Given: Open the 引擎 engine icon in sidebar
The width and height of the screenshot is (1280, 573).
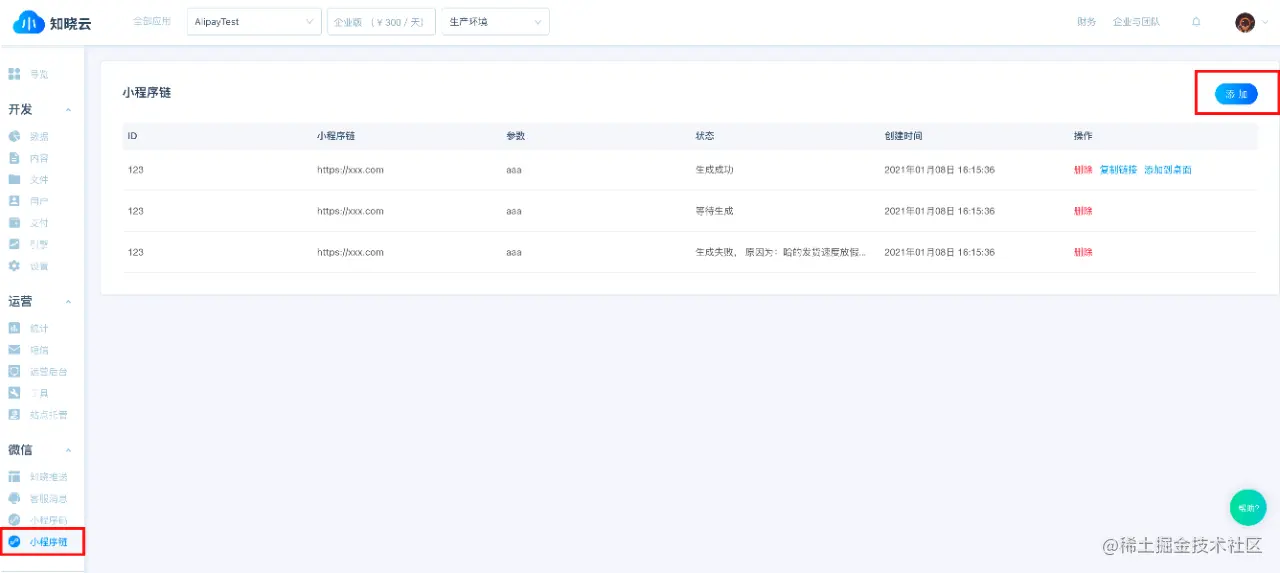Looking at the screenshot, I should click(x=14, y=244).
